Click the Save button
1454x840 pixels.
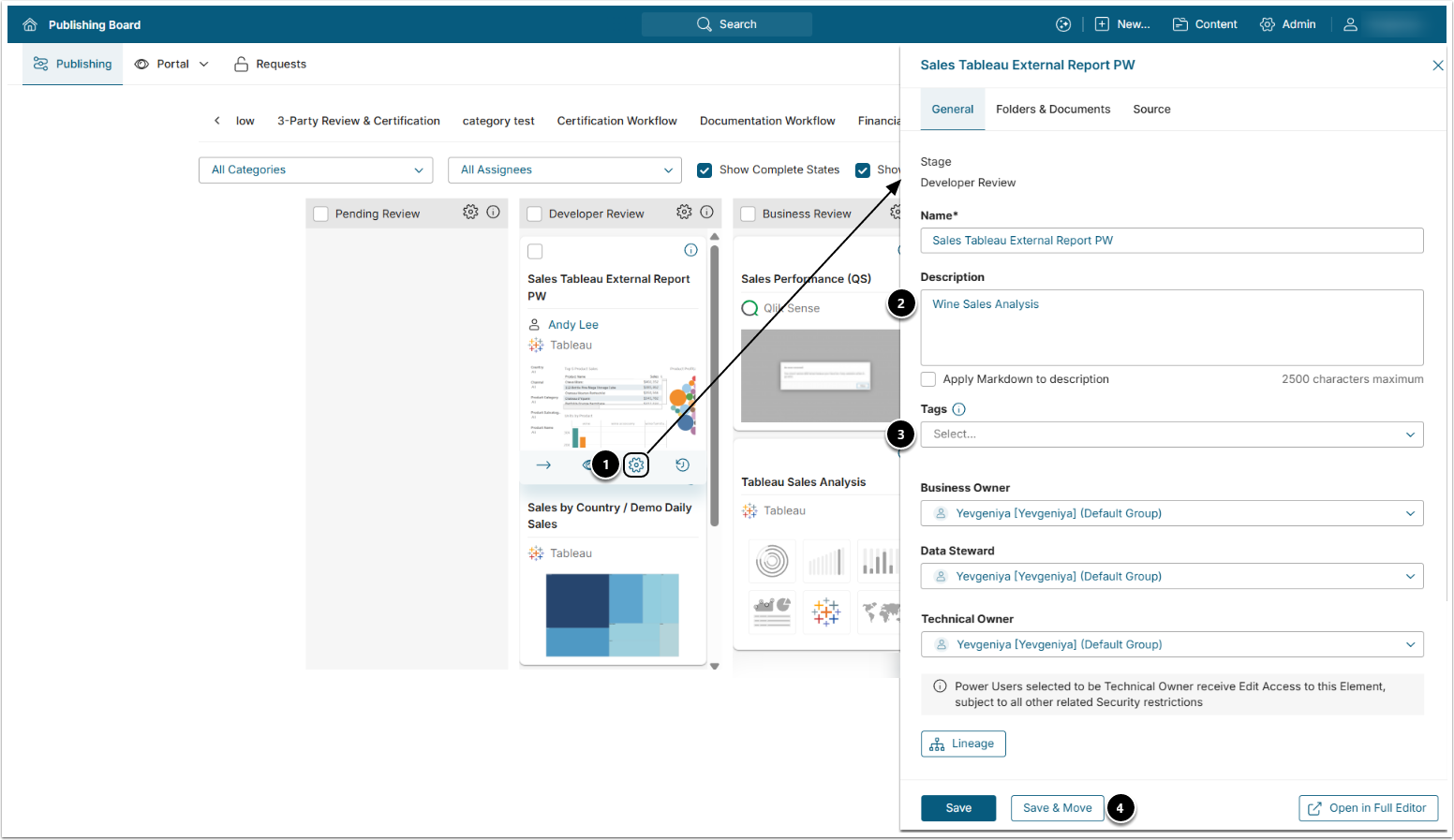point(958,808)
